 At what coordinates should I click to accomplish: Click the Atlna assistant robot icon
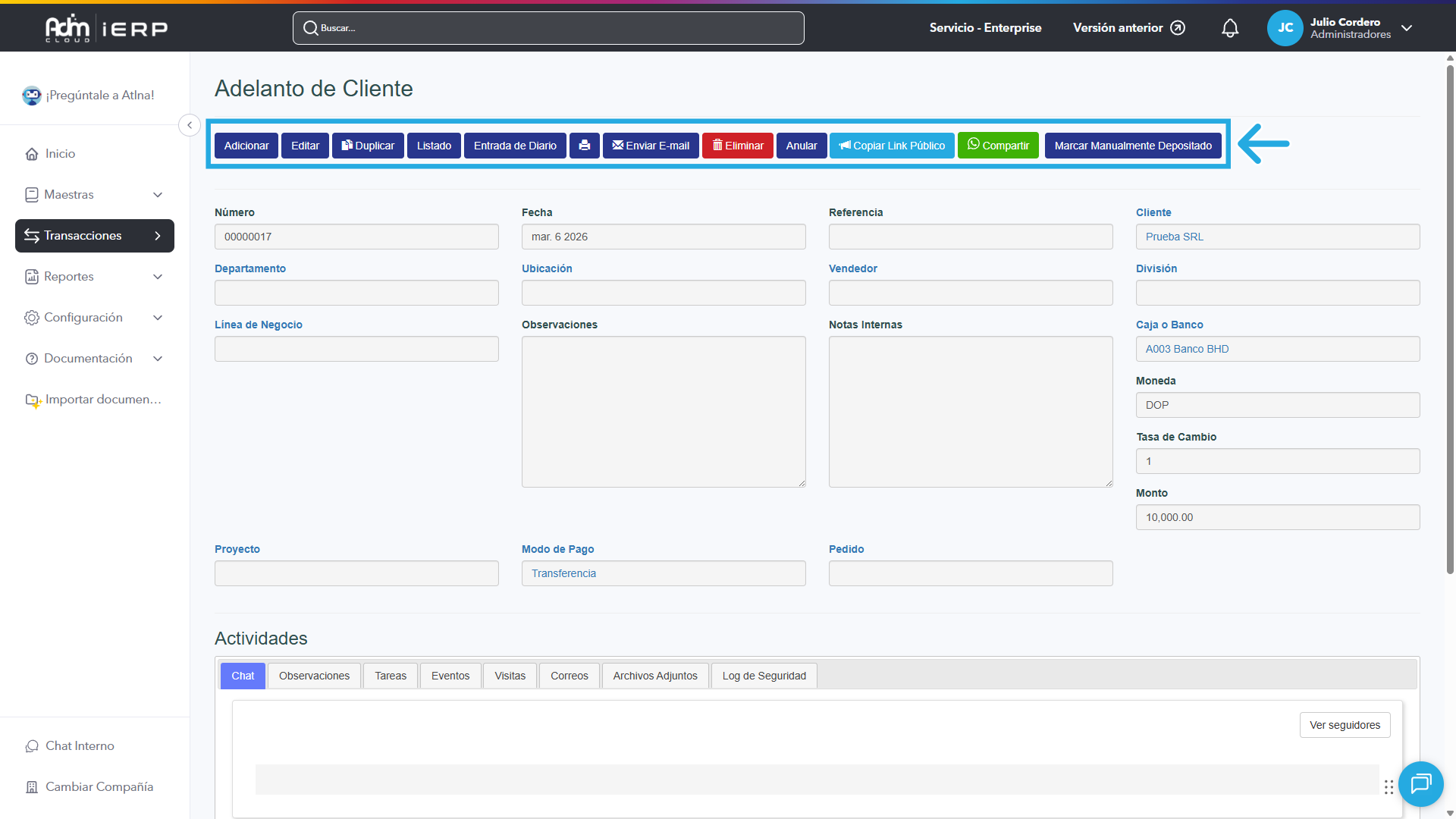point(32,96)
